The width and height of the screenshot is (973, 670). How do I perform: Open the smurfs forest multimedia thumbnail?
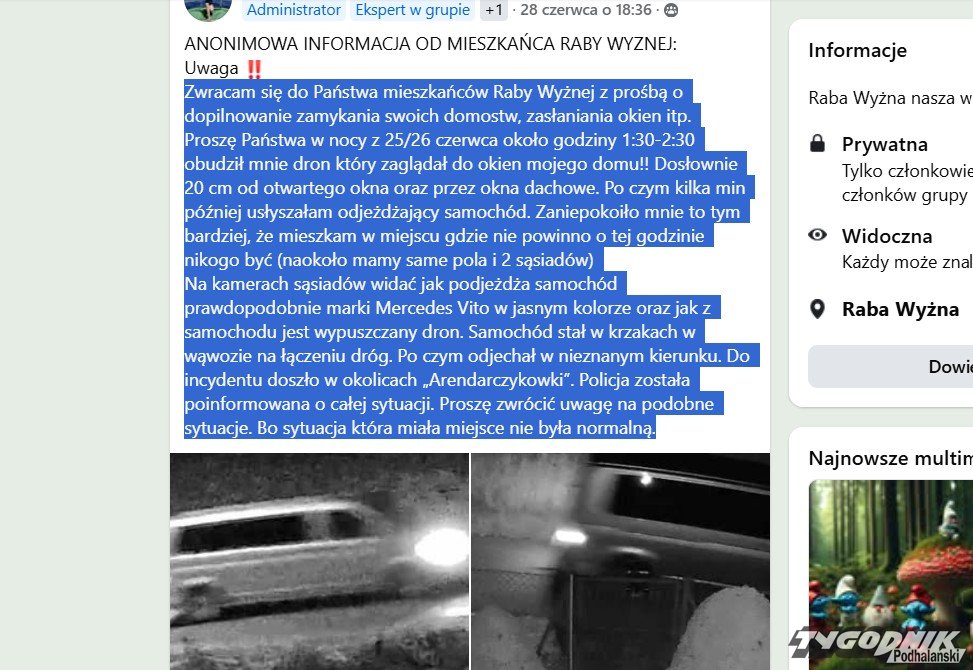point(891,574)
